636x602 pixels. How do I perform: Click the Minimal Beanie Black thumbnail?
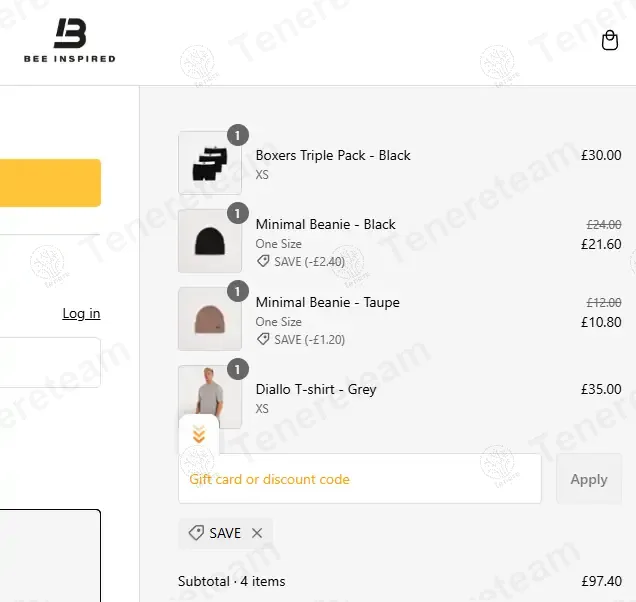[x=210, y=241]
